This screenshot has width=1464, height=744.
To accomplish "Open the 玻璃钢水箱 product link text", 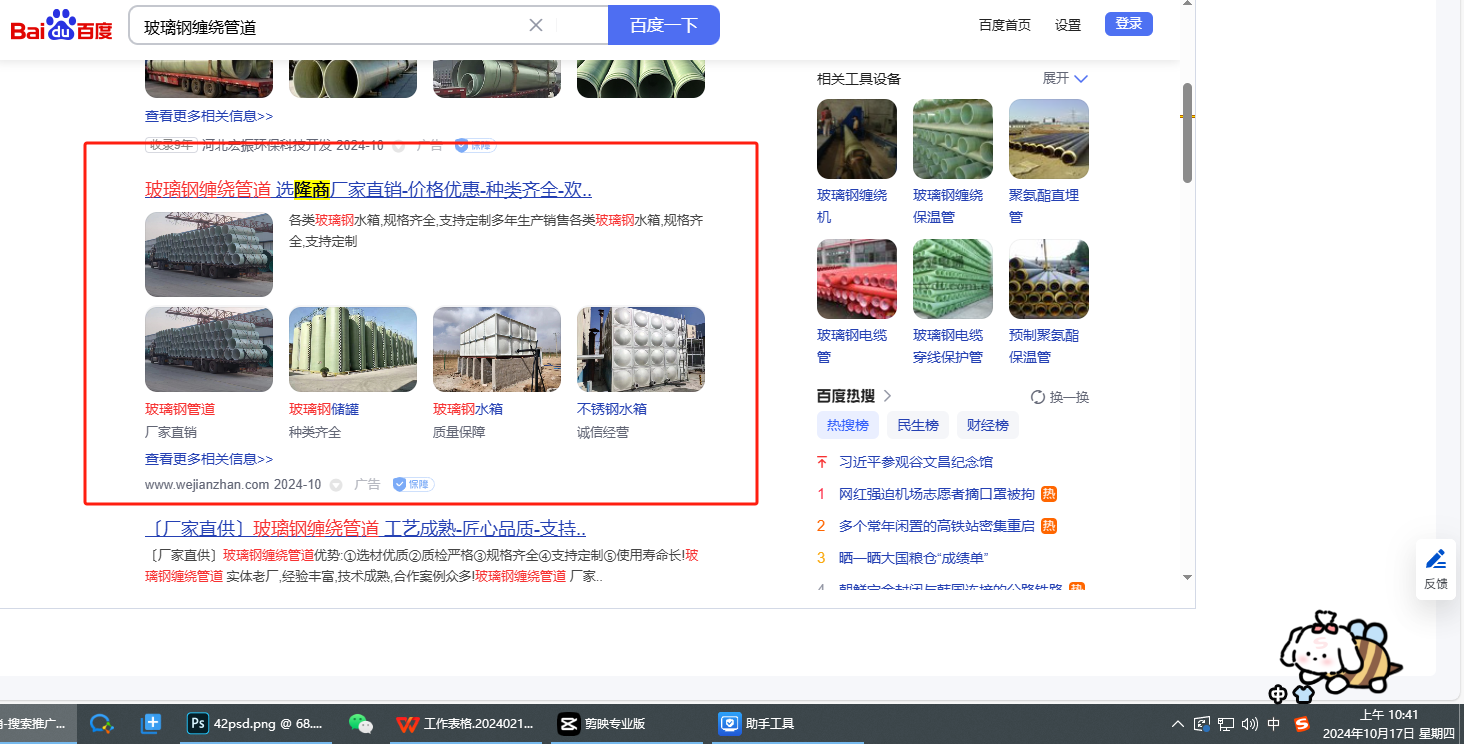I will click(x=468, y=409).
